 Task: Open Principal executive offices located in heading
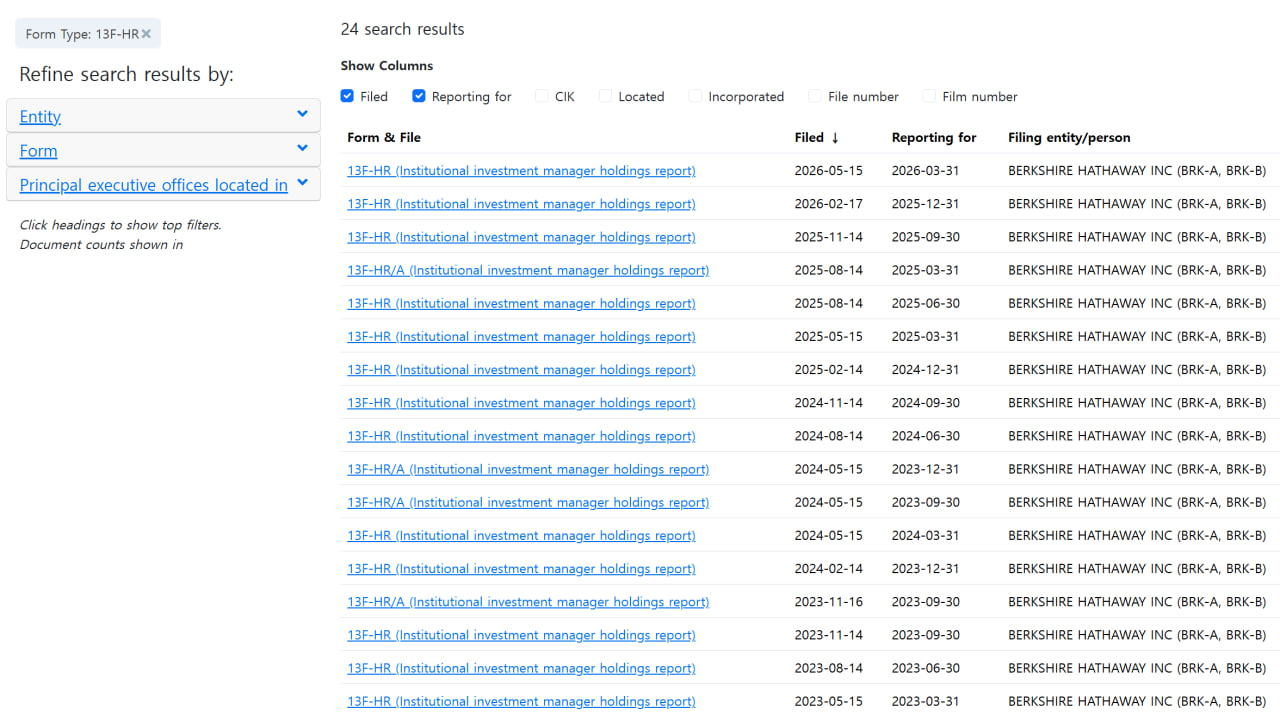point(153,185)
